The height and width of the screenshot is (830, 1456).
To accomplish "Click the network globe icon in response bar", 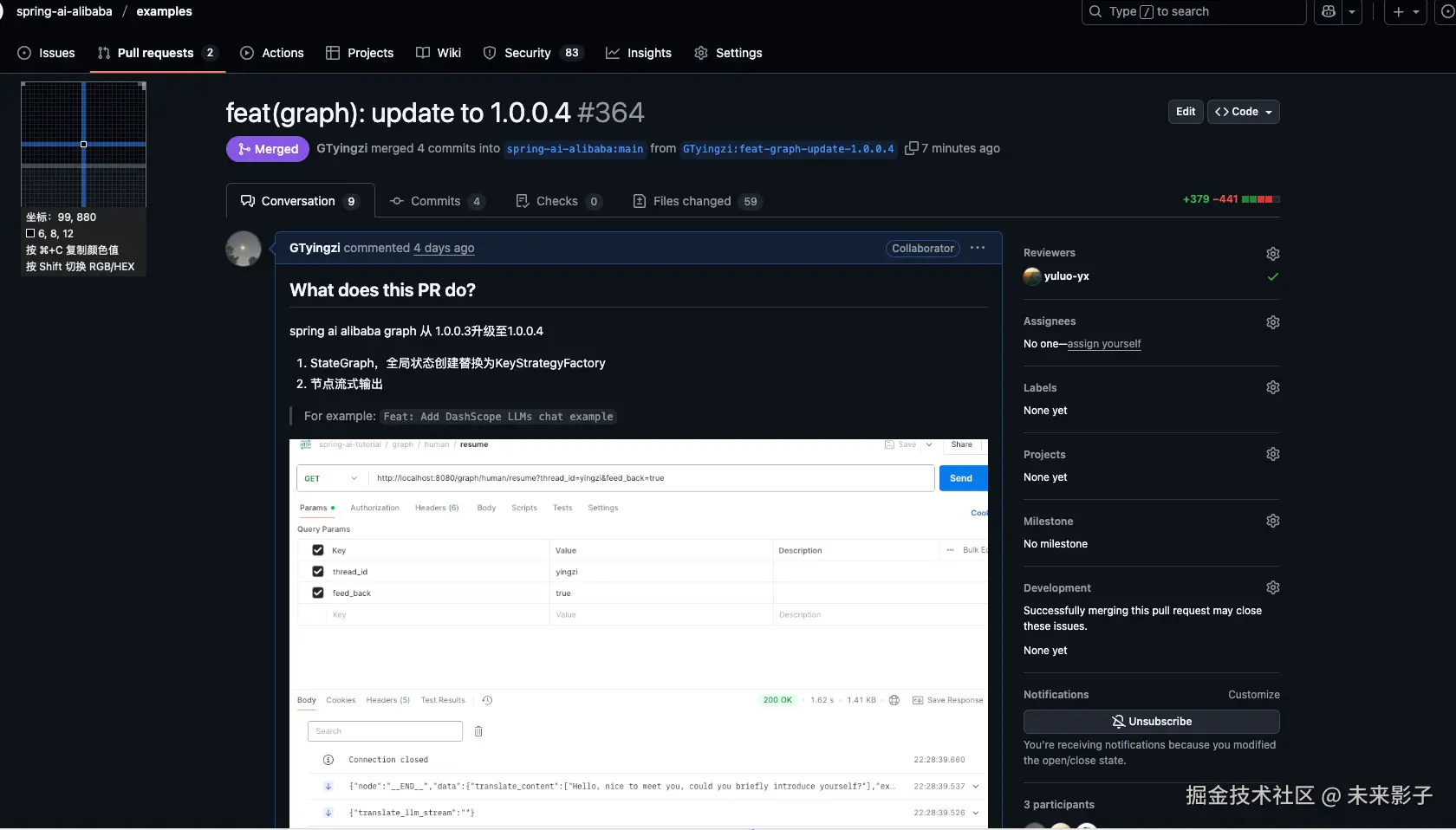I will tap(894, 700).
